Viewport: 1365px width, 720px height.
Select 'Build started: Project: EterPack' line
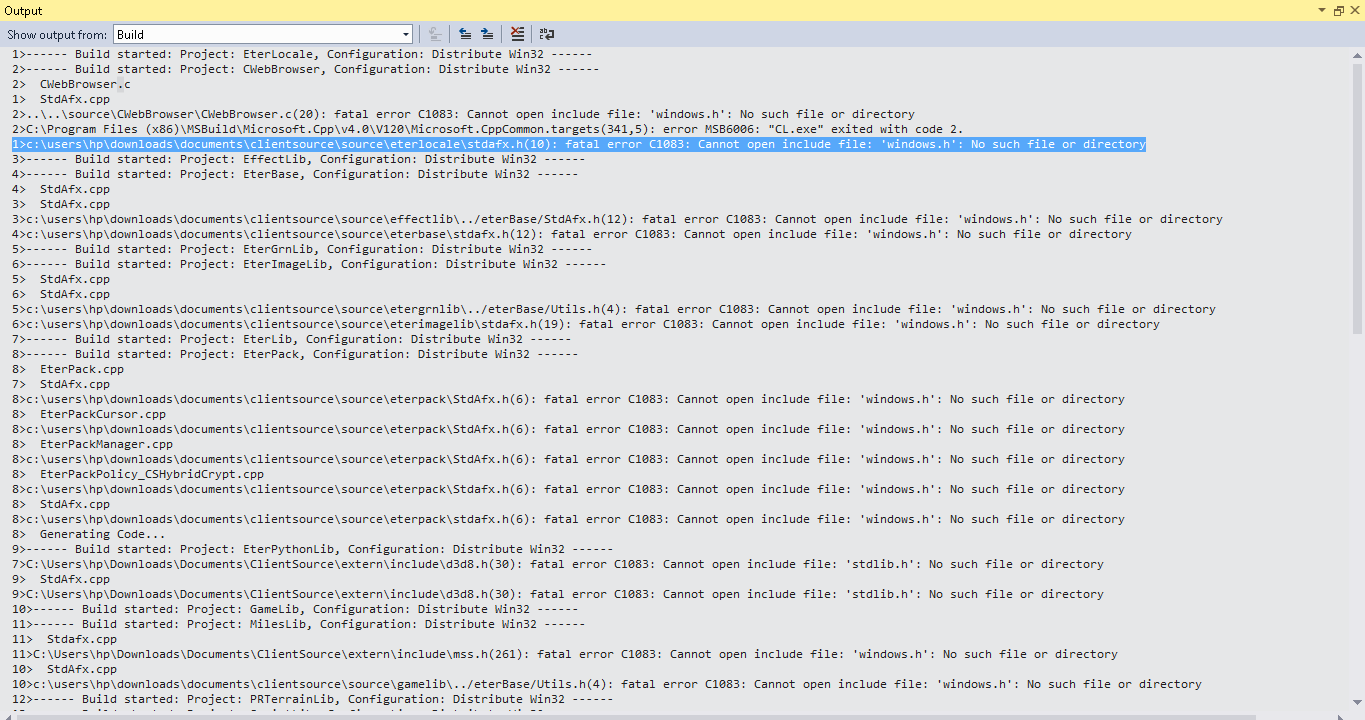pyautogui.click(x=295, y=354)
